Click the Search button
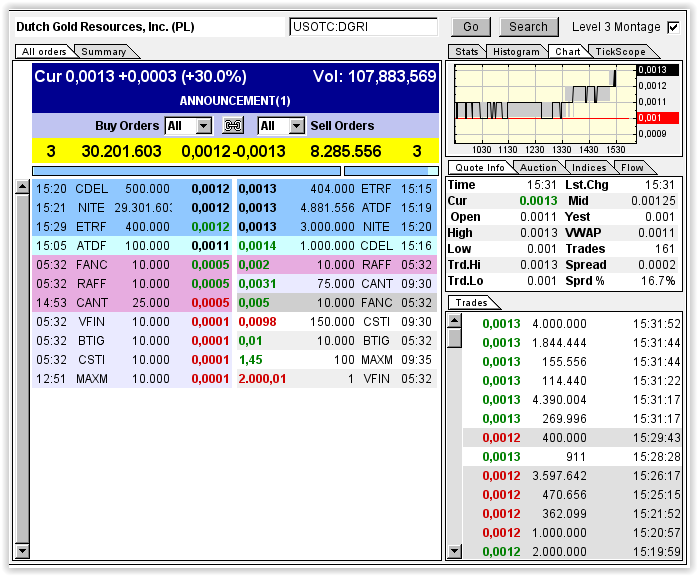698x576 pixels. (x=528, y=27)
